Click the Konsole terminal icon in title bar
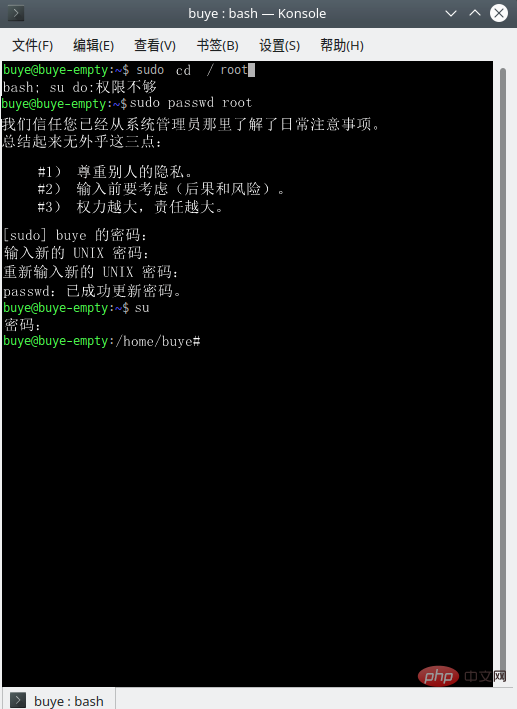This screenshot has height=709, width=517. [16, 13]
